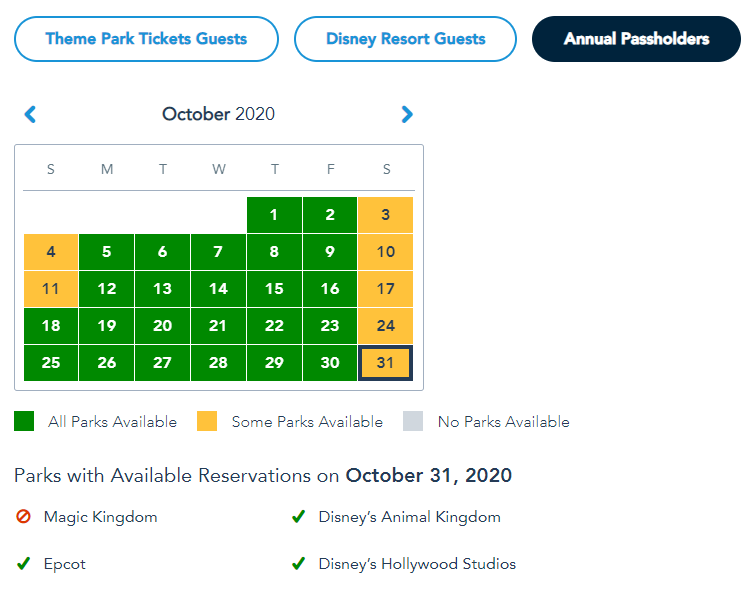Pick October 14 on the calendar
The width and height of the screenshot is (754, 597).
218,289
